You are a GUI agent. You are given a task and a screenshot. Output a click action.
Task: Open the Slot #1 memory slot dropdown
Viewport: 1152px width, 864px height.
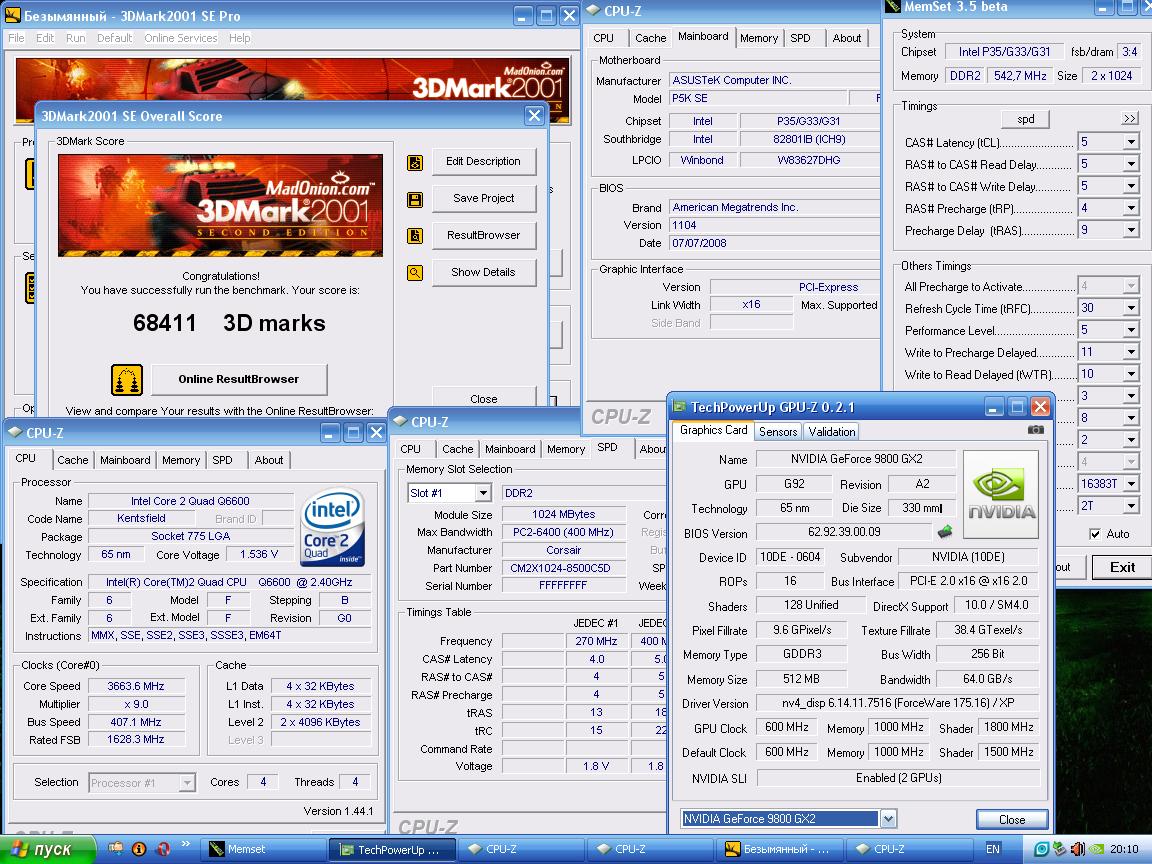[x=483, y=493]
